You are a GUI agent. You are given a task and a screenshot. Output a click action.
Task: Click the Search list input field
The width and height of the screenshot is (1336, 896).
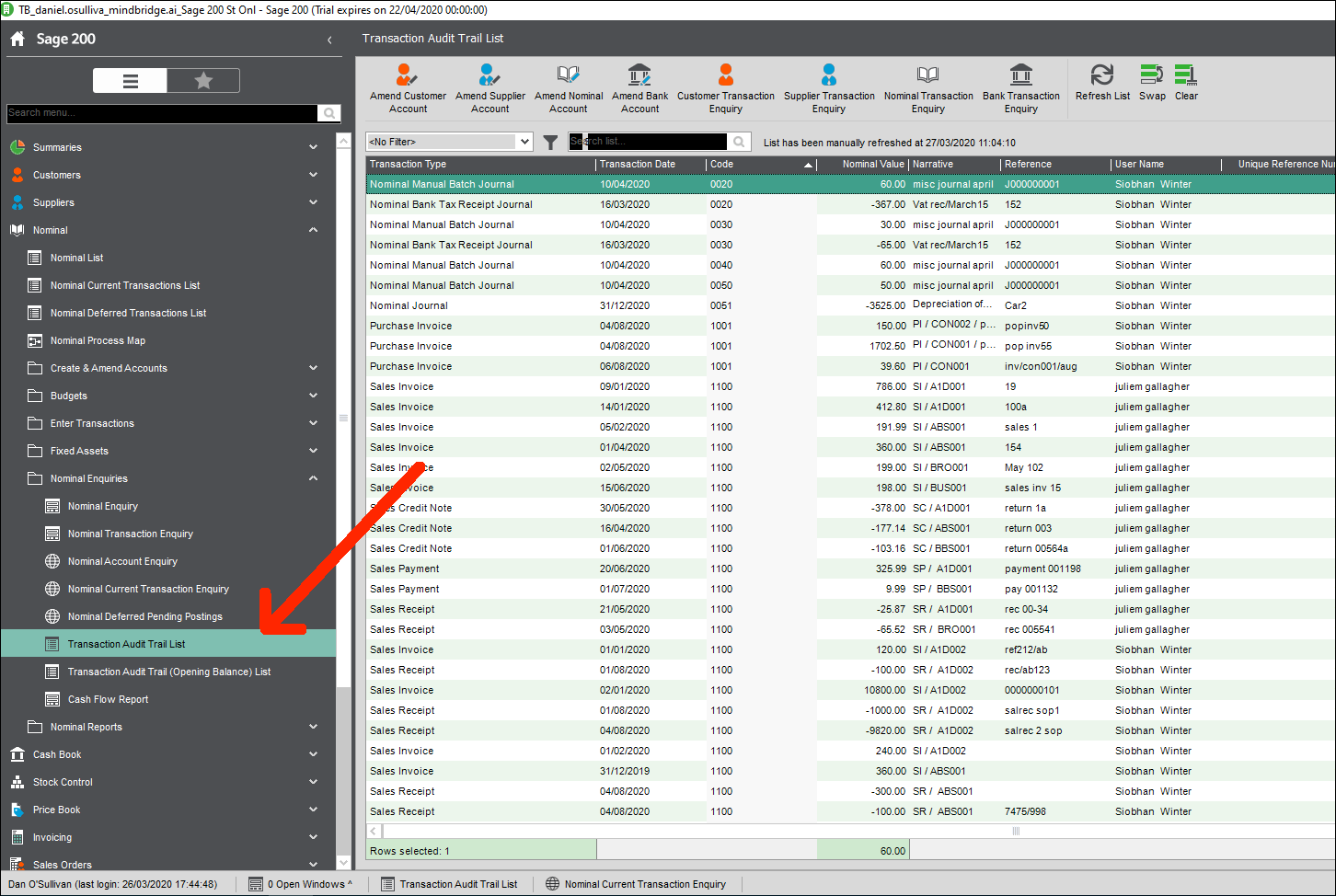tap(649, 142)
